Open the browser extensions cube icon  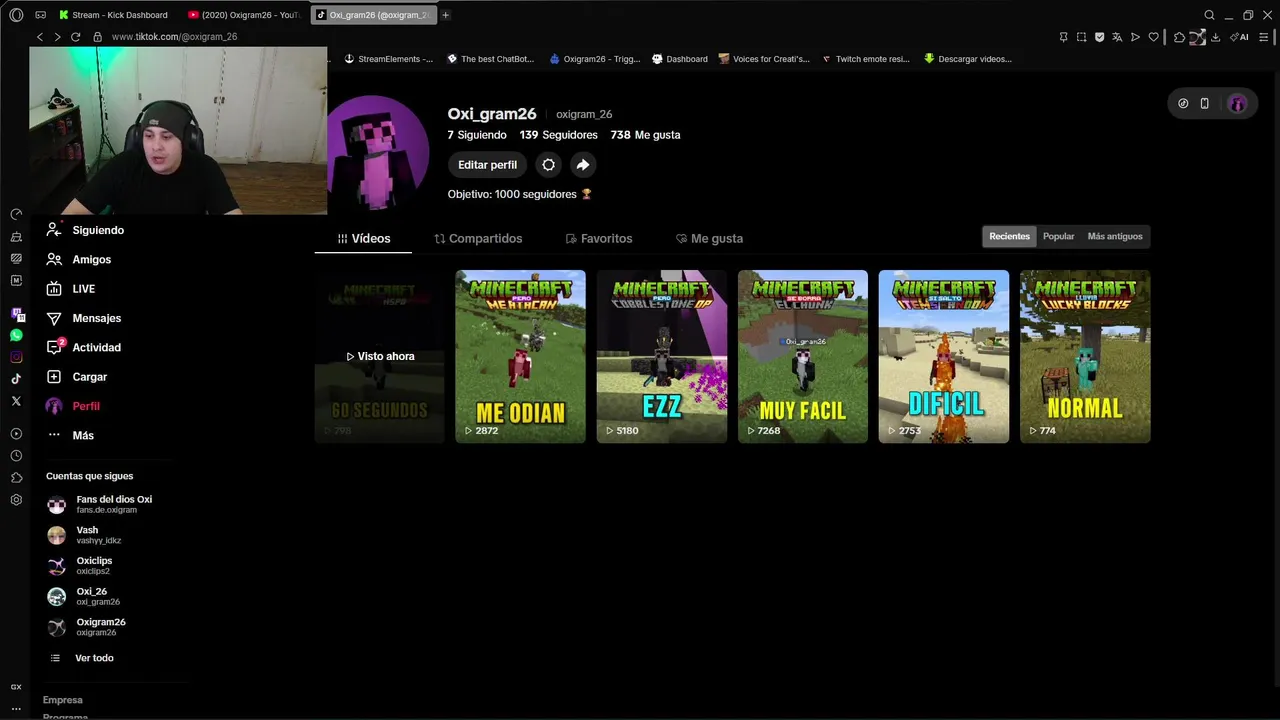point(1179,37)
